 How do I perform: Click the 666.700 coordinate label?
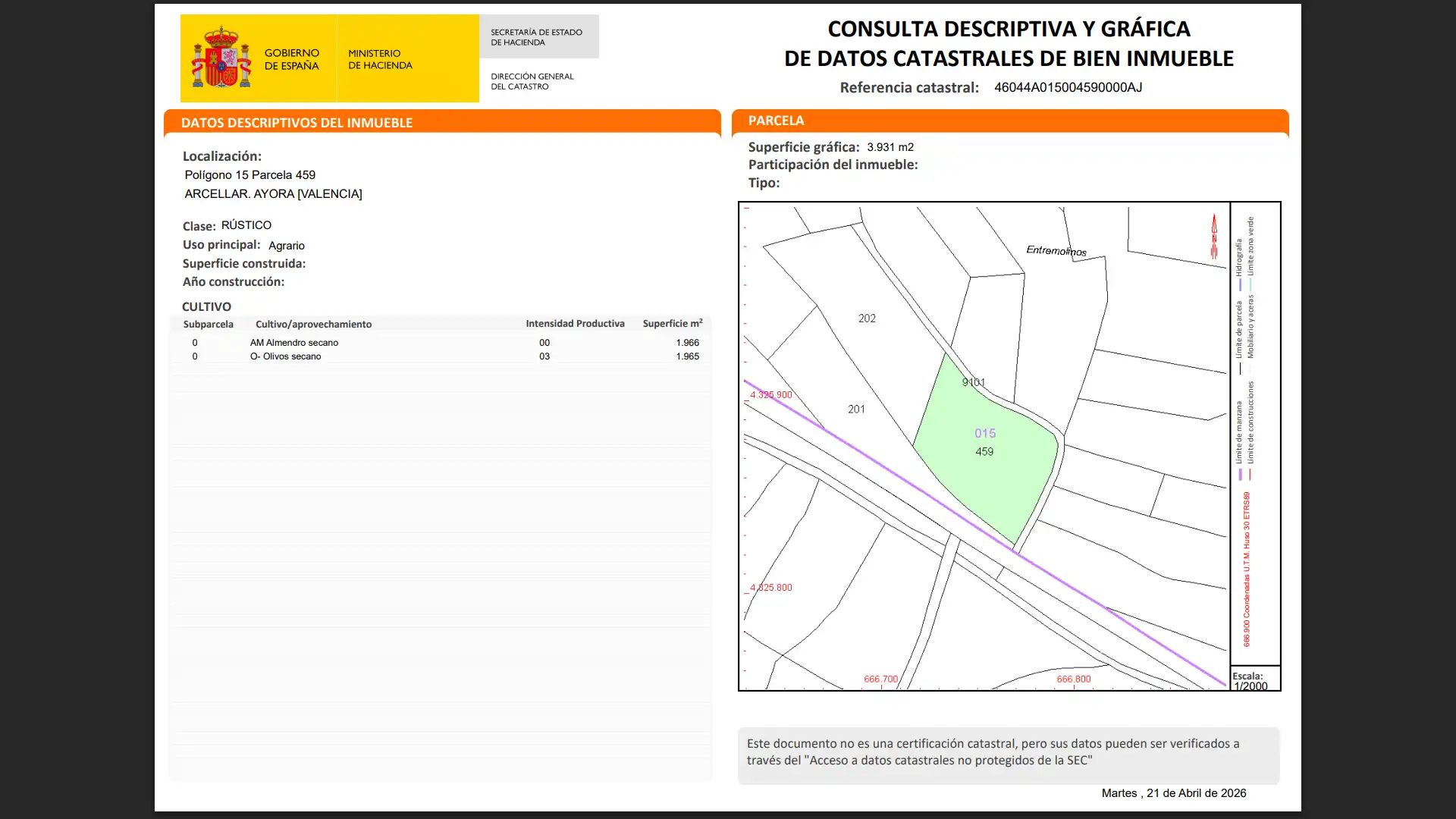(x=881, y=679)
